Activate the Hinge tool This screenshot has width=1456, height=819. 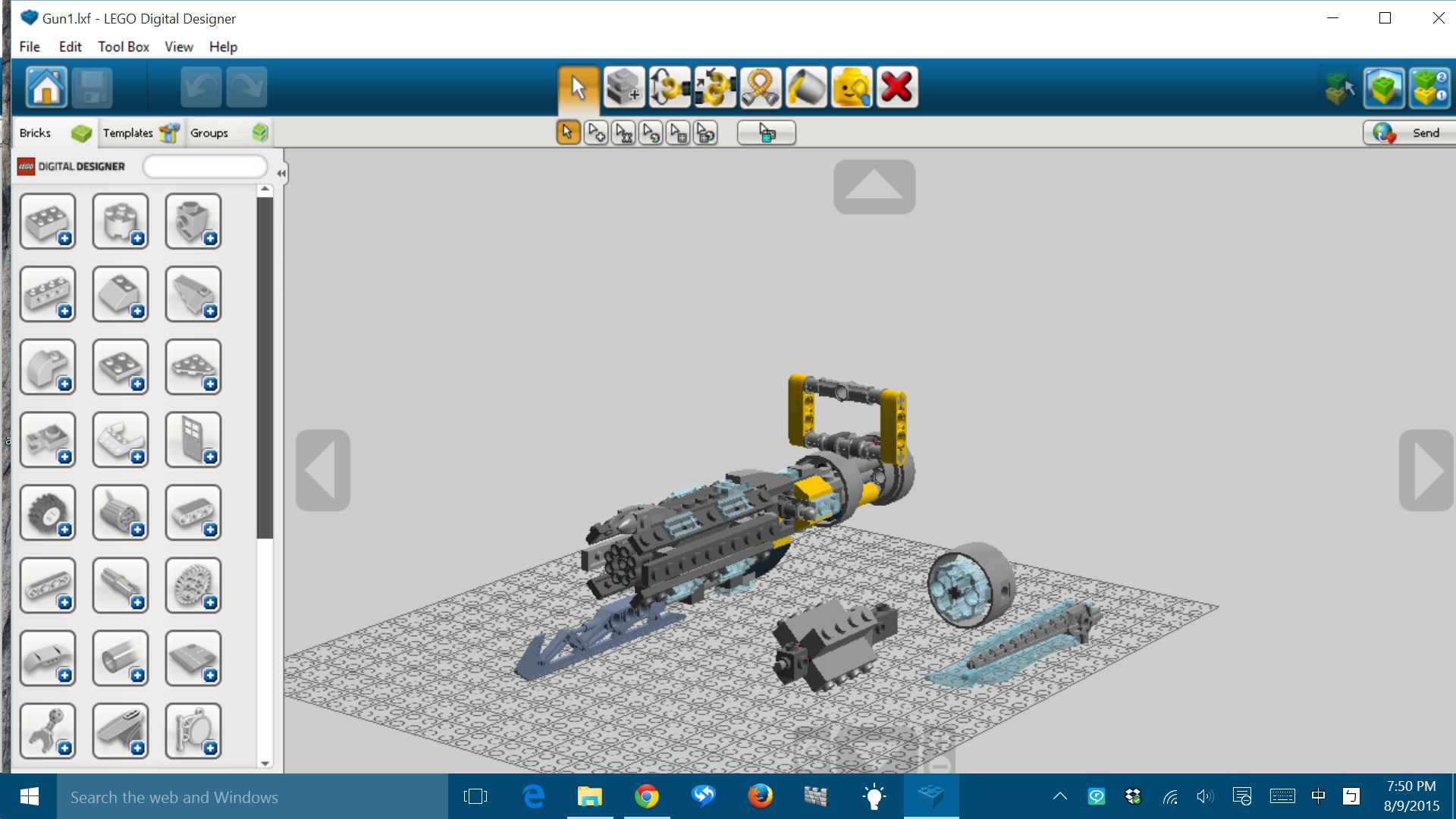click(670, 87)
